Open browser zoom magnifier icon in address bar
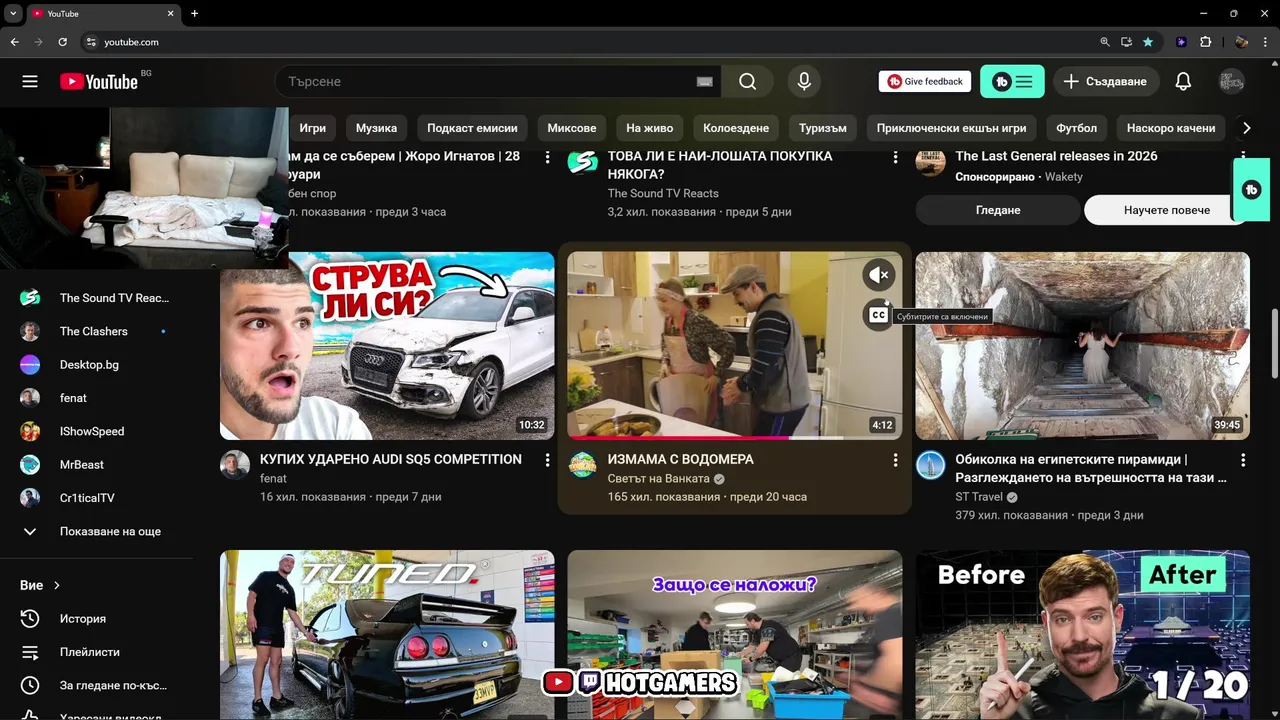The image size is (1280, 720). click(x=1104, y=42)
